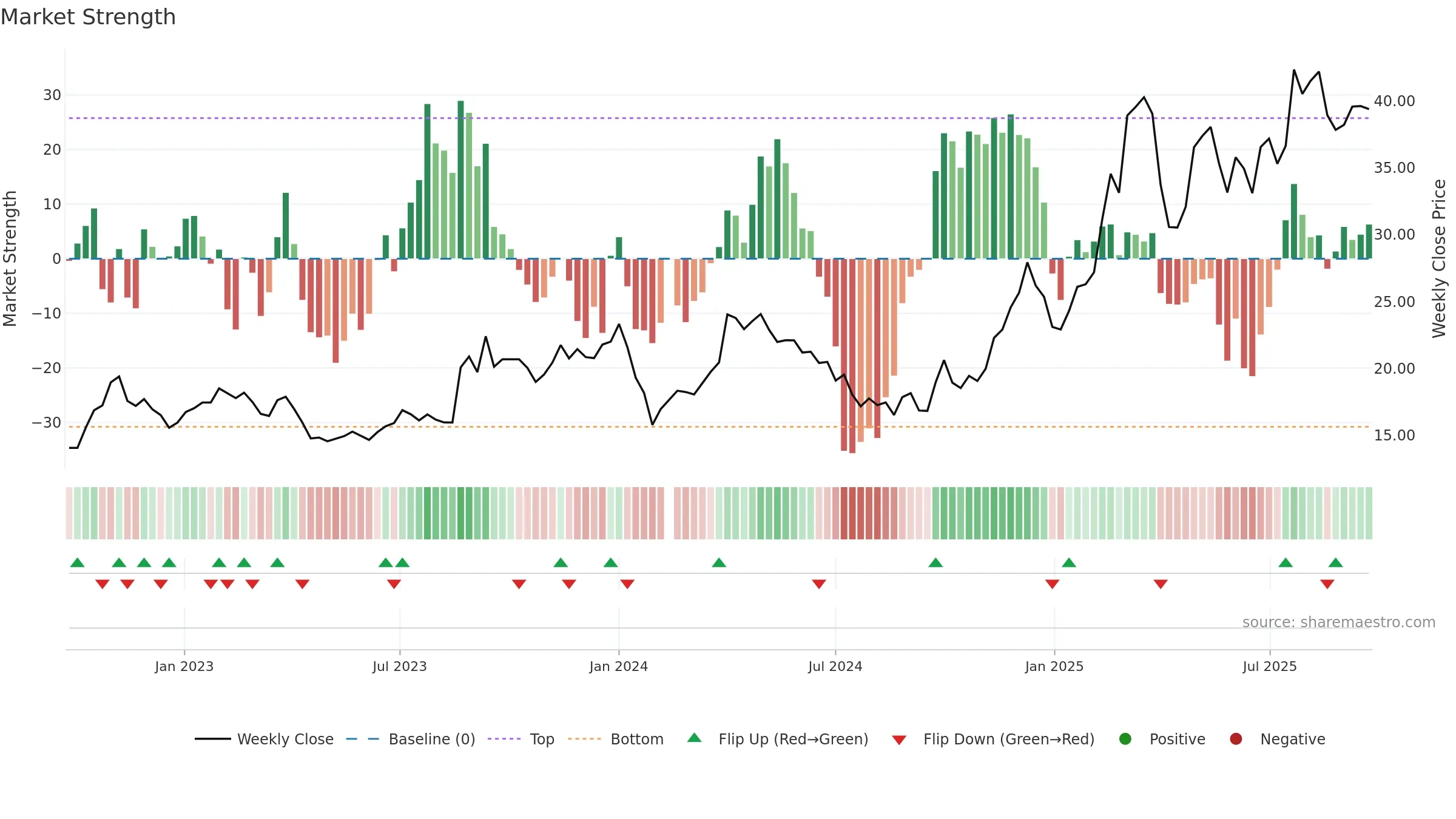
Task: Click the vertical Weekly Close Price axis title
Action: click(1439, 258)
